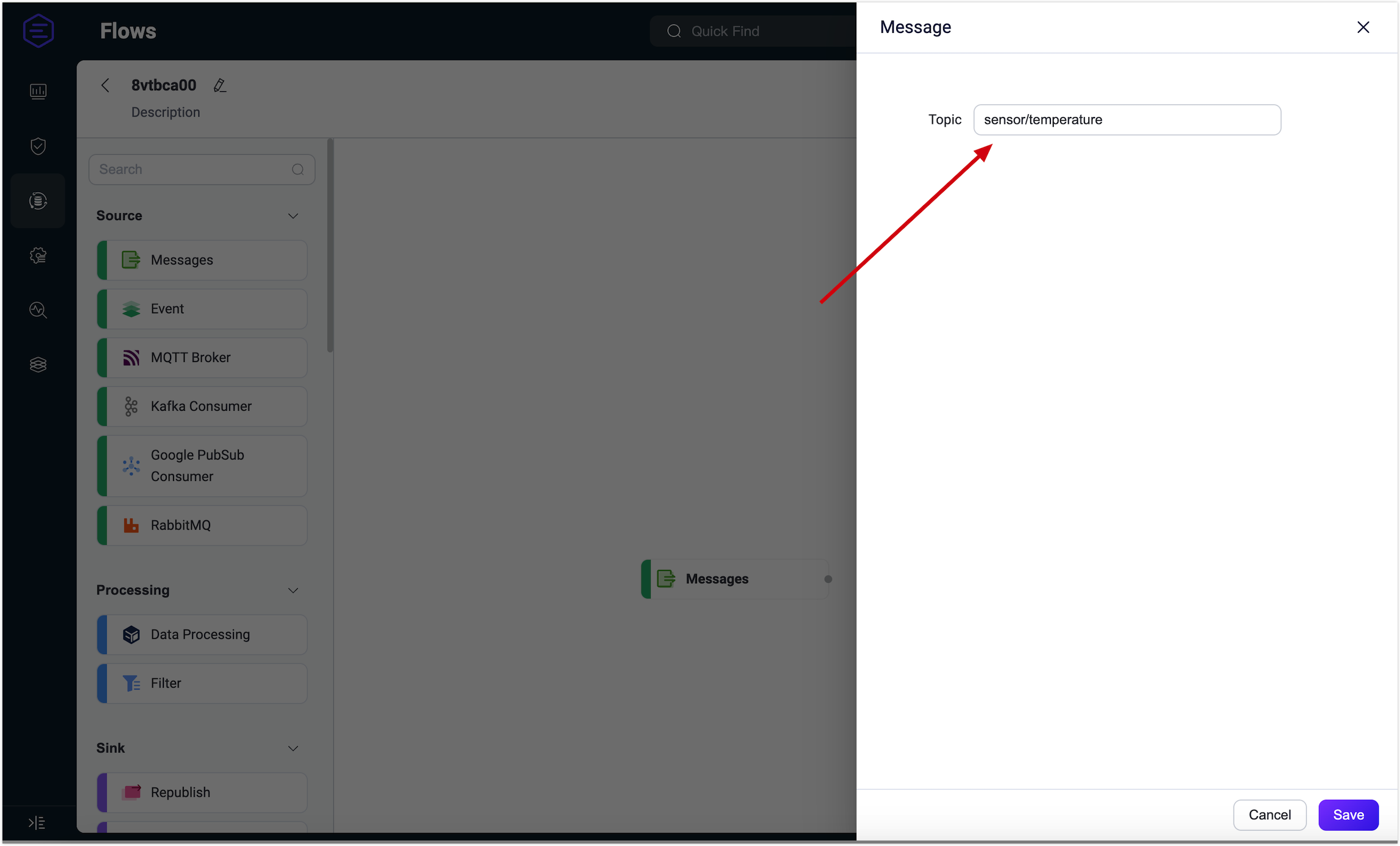Click the Data Processing node icon
Image resolution: width=1400 pixels, height=846 pixels.
pos(131,634)
